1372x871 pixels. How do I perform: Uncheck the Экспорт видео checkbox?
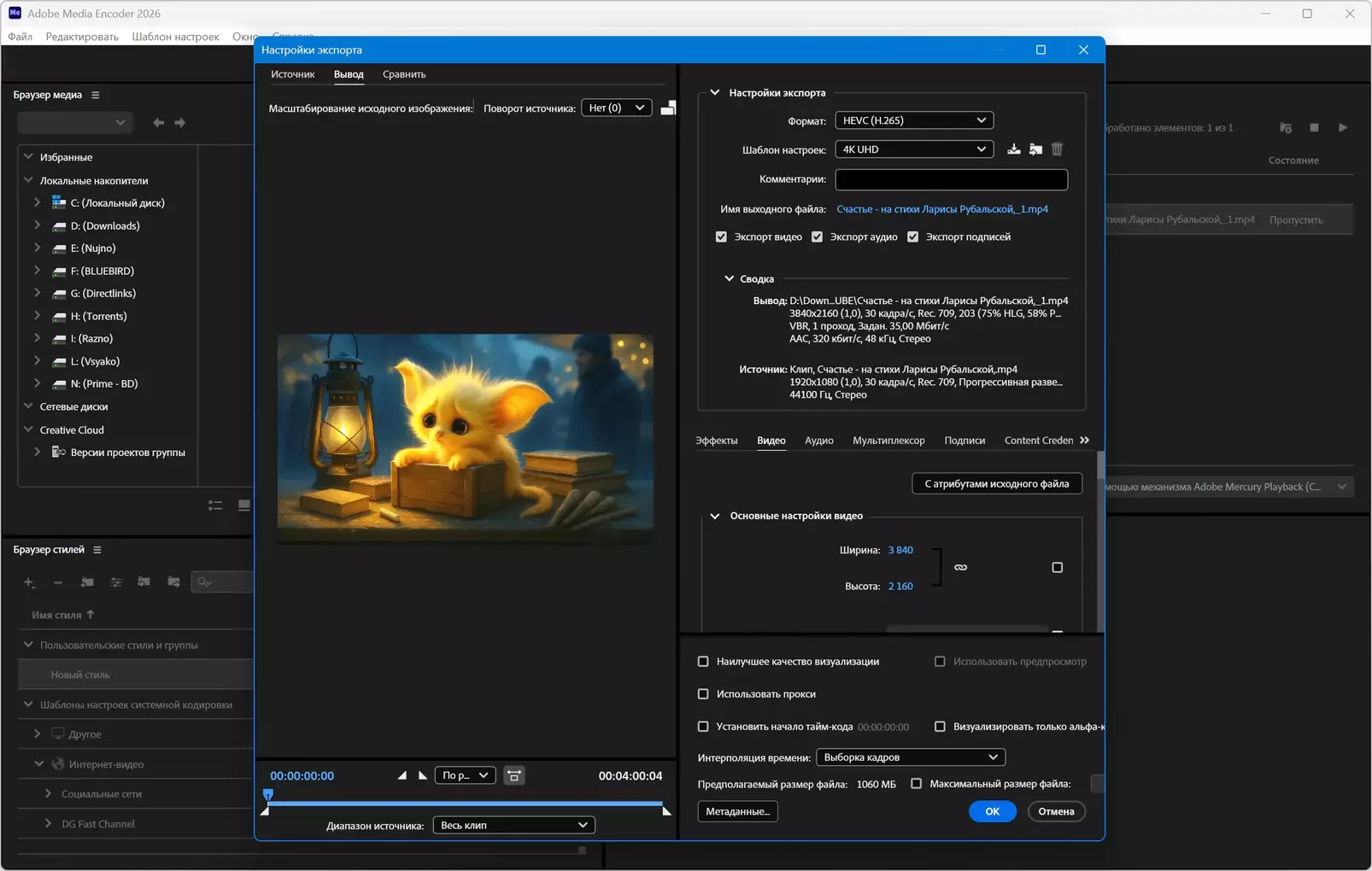coord(721,237)
